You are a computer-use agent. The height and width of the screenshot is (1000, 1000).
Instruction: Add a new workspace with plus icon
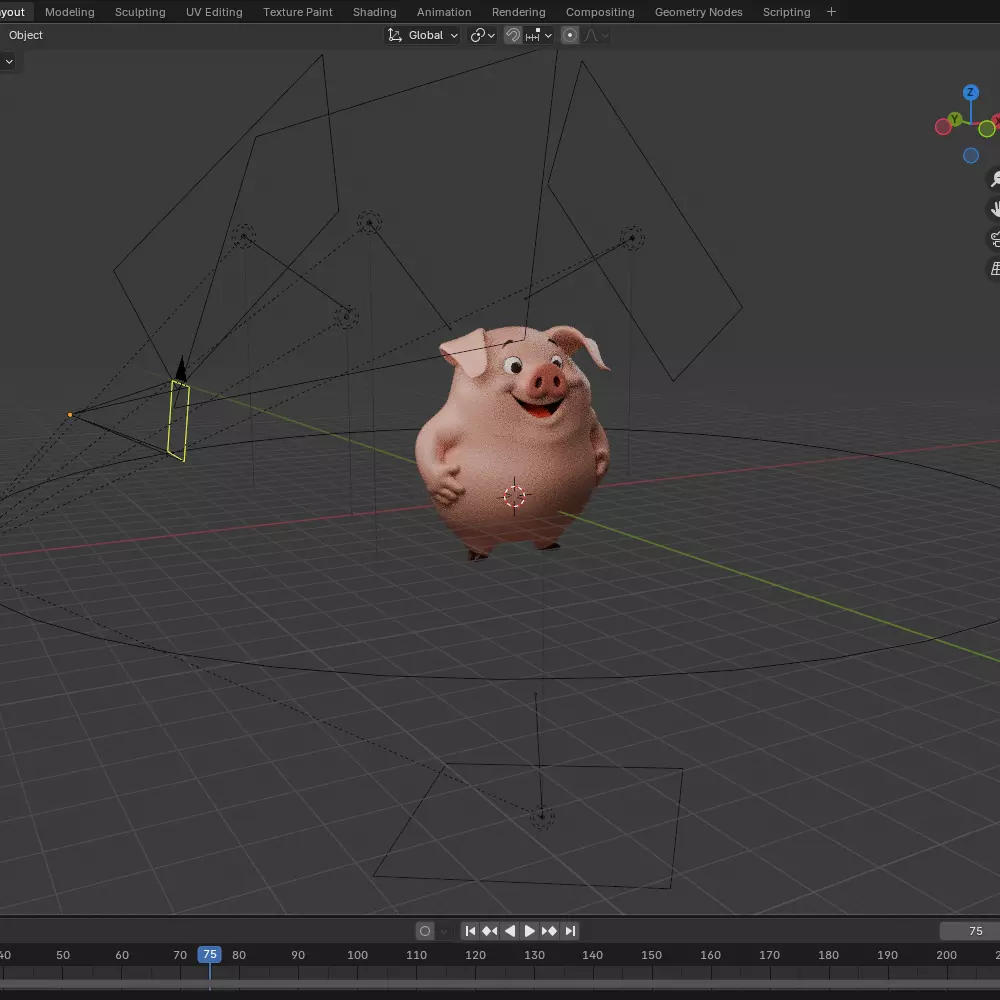[x=831, y=12]
